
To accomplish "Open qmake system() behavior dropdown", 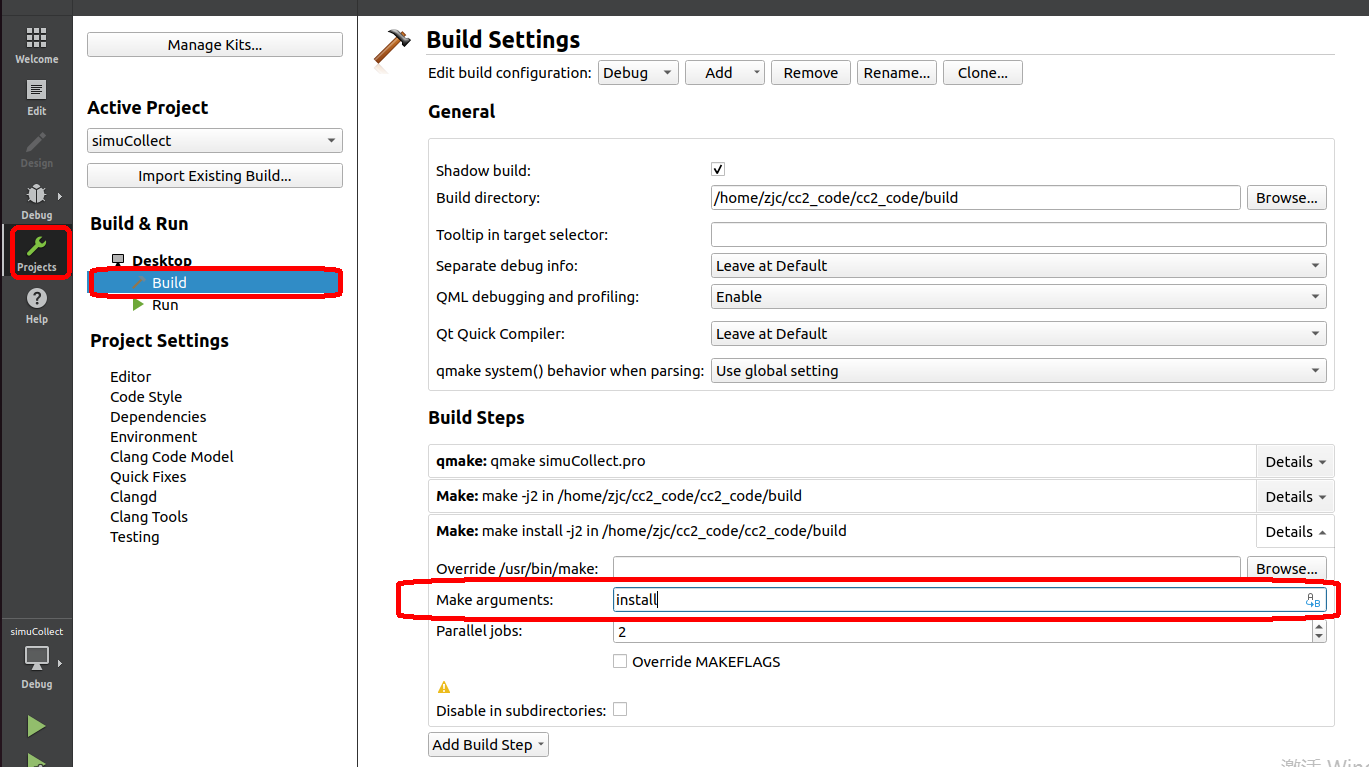I will click(x=1019, y=371).
